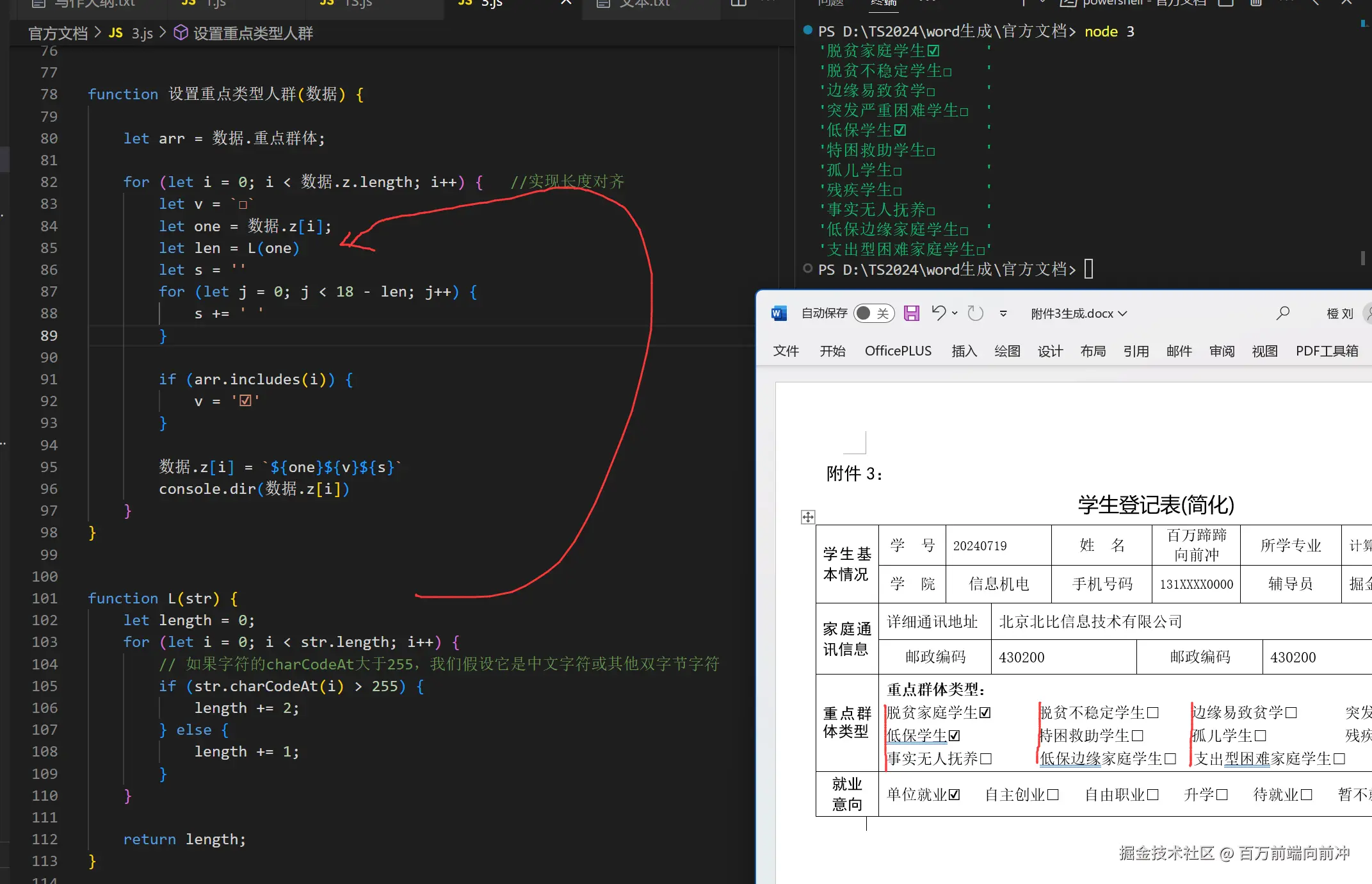Toggle the 自动保存 autosave switch

874,313
